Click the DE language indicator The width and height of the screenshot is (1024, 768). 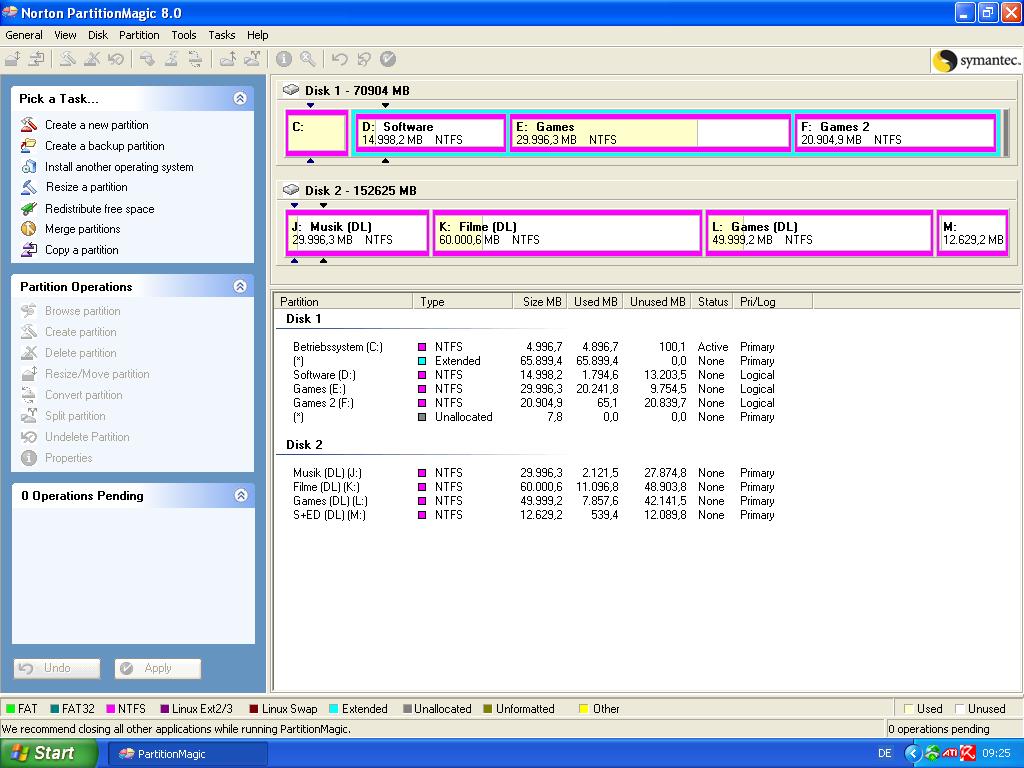pyautogui.click(x=884, y=754)
